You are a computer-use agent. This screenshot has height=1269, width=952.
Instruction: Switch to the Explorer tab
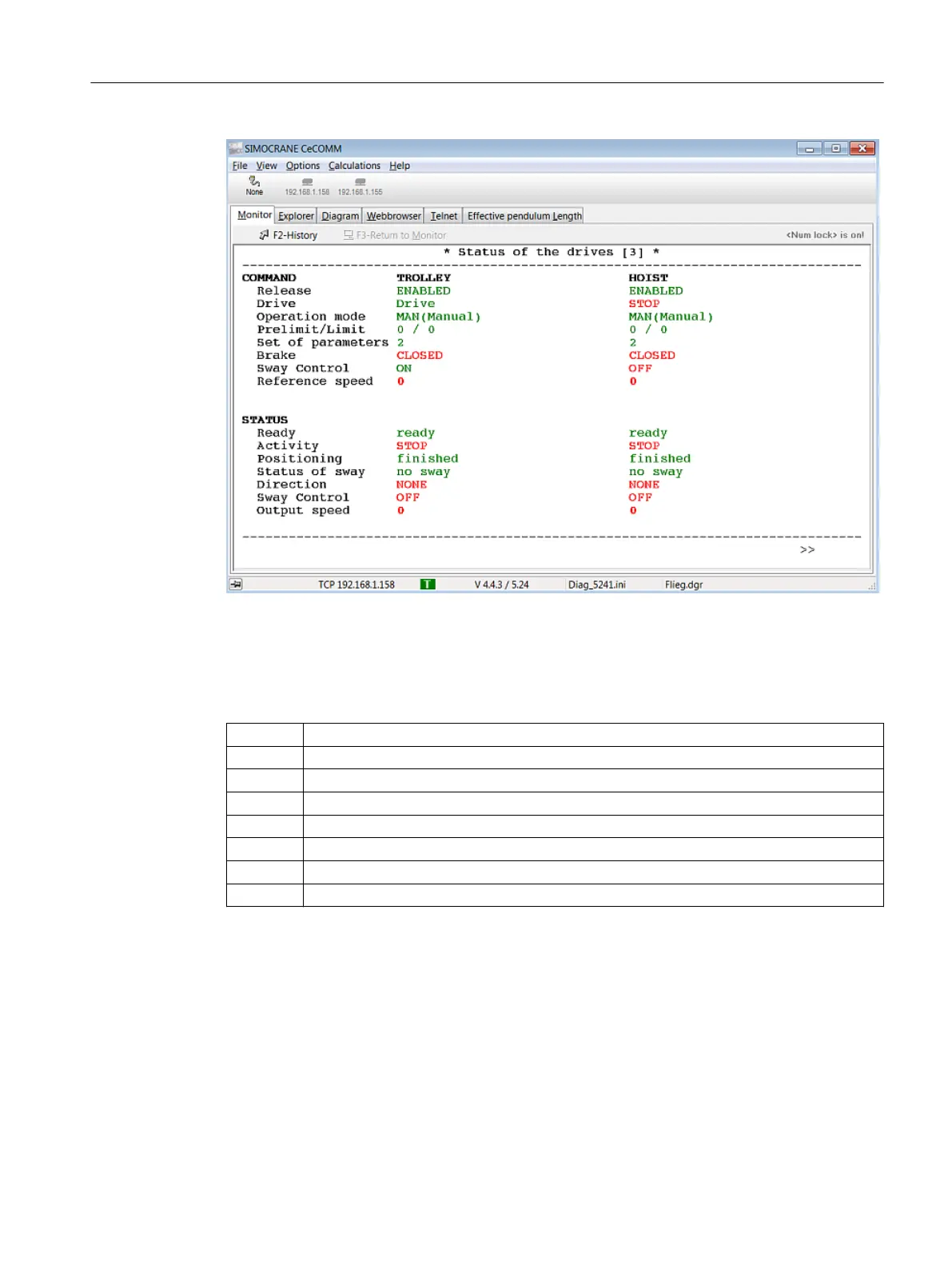coord(296,216)
